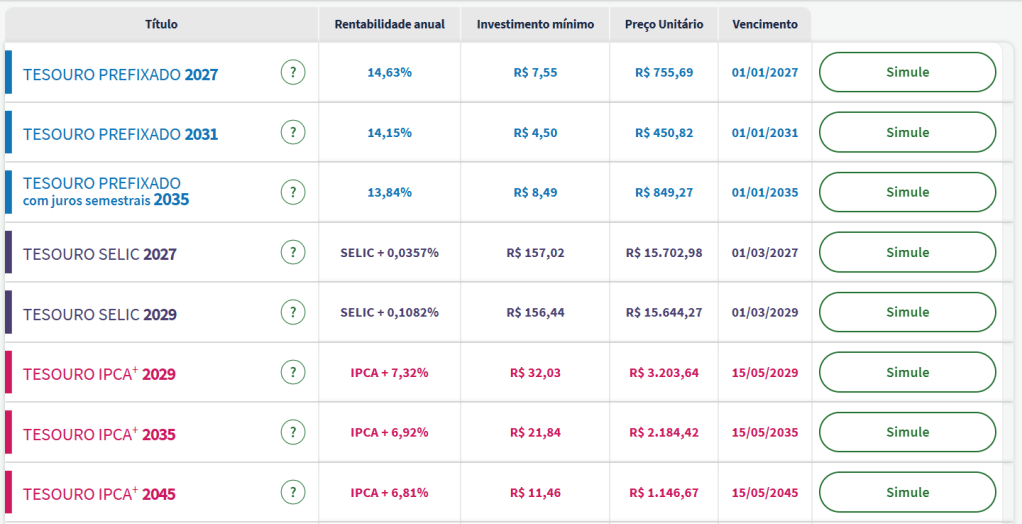Image resolution: width=1022 pixels, height=524 pixels.
Task: Open help icon for Tesouro Prefixado 2031
Action: (x=292, y=132)
